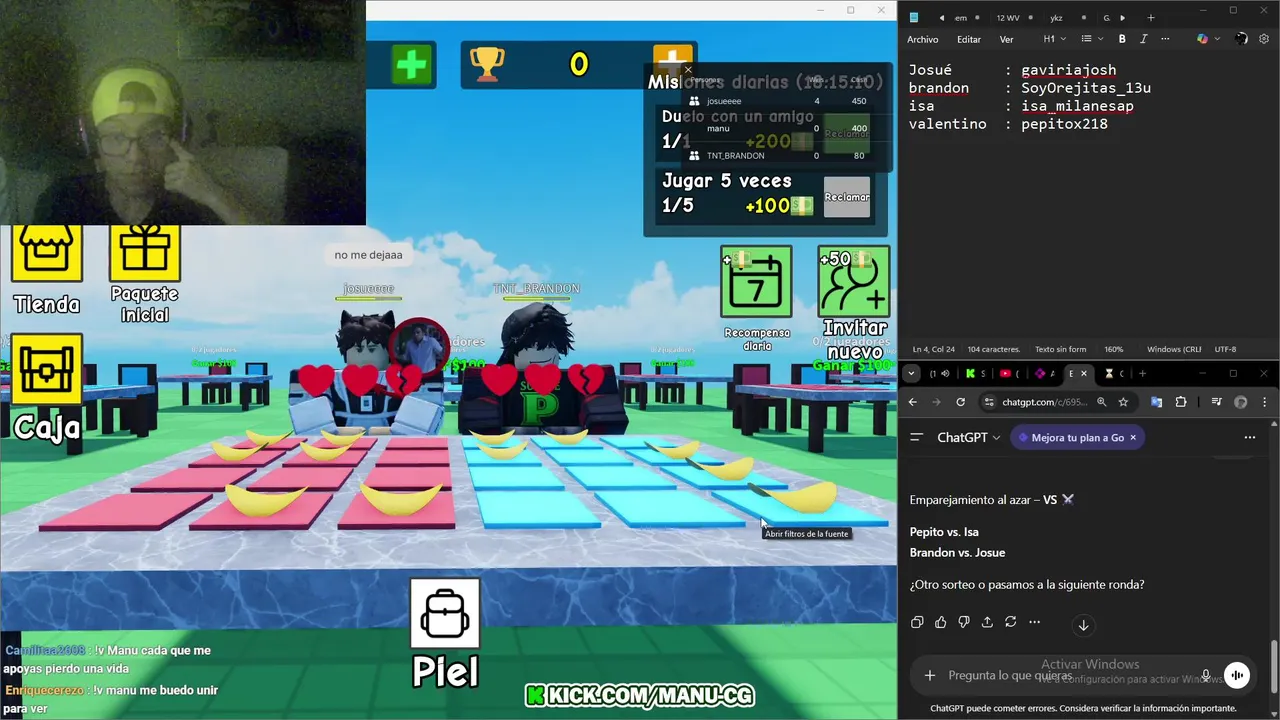
Task: Open the browser tab search dropdown
Action: pyautogui.click(x=910, y=373)
